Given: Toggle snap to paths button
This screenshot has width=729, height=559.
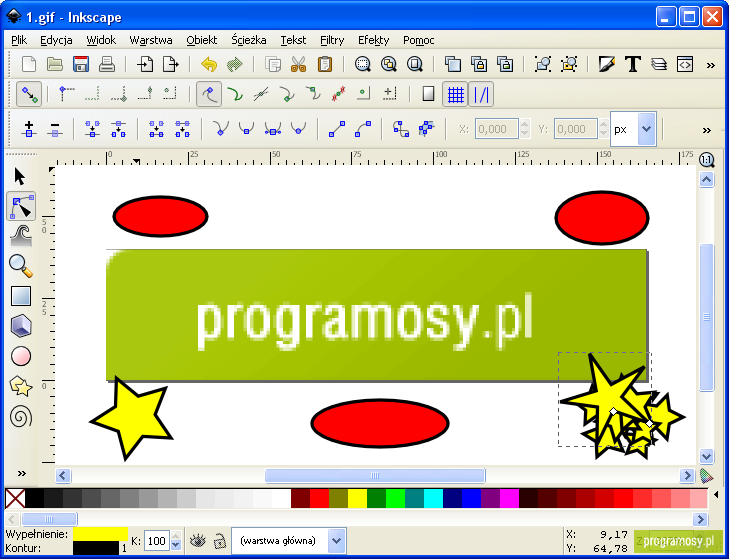Looking at the screenshot, I should point(235,94).
